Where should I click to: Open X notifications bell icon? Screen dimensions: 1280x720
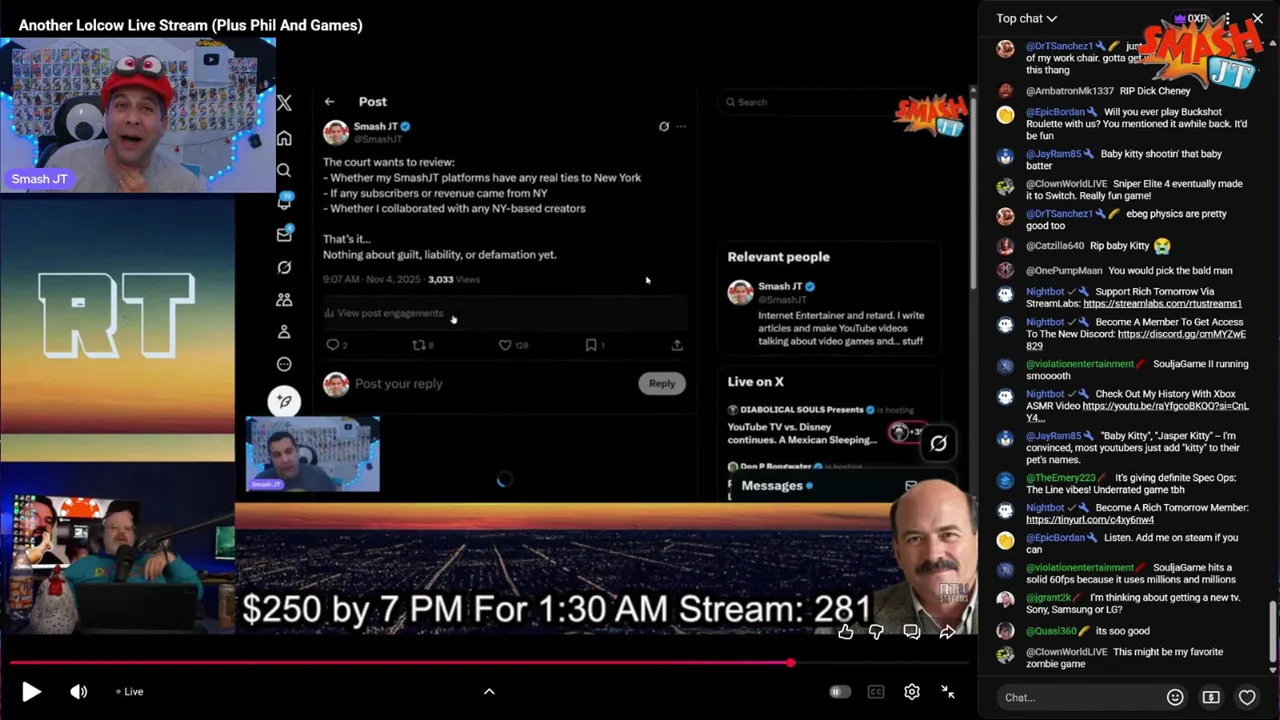(x=284, y=202)
